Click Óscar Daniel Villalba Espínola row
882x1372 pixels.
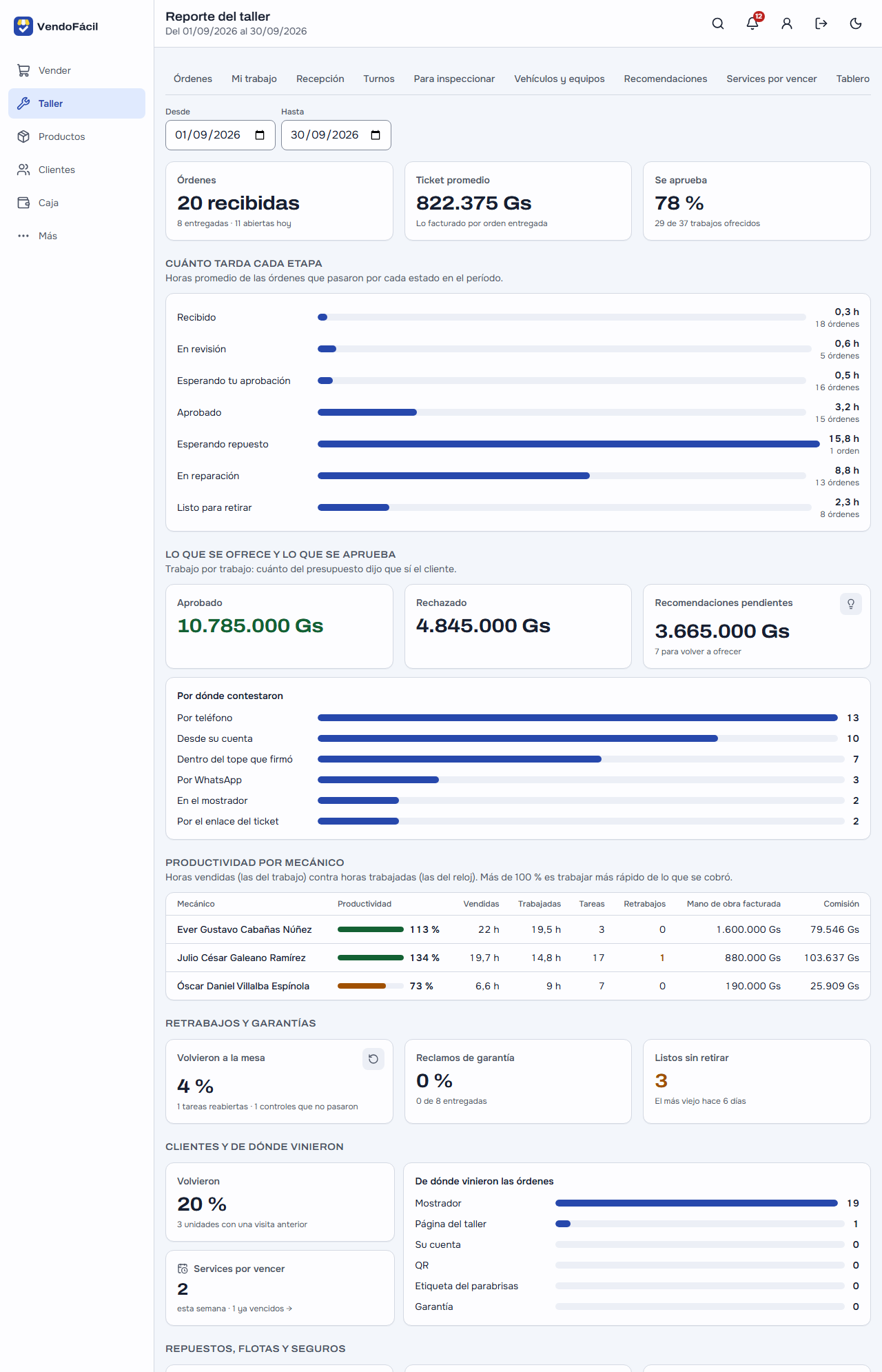(x=518, y=986)
